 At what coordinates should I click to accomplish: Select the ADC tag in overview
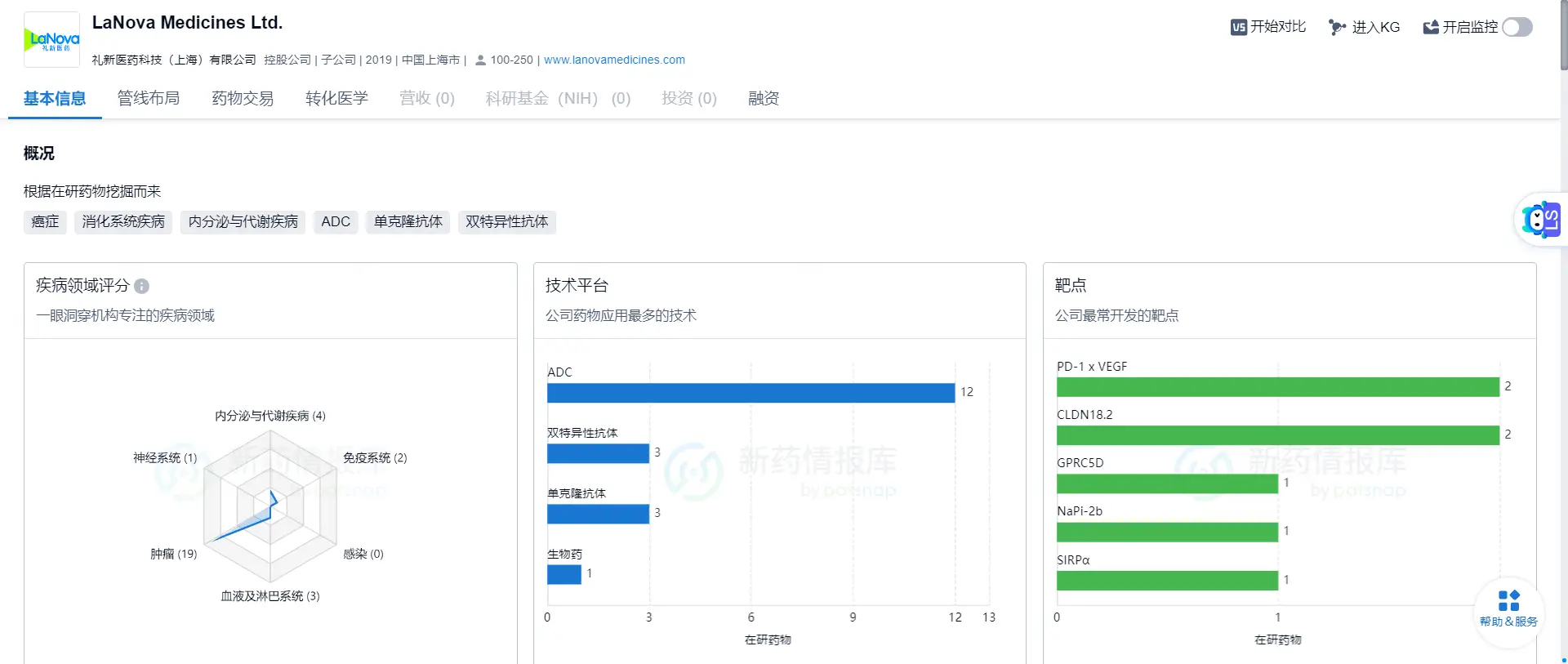click(x=335, y=221)
